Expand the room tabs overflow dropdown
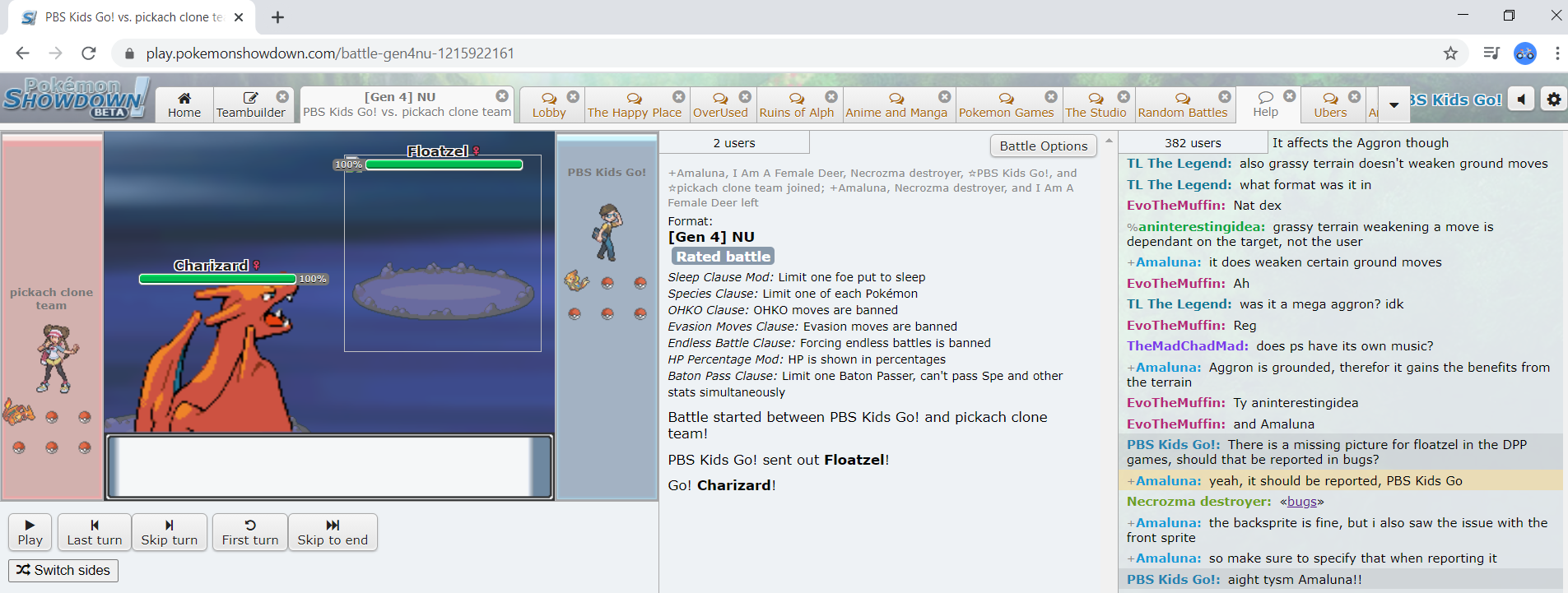 click(x=1394, y=105)
